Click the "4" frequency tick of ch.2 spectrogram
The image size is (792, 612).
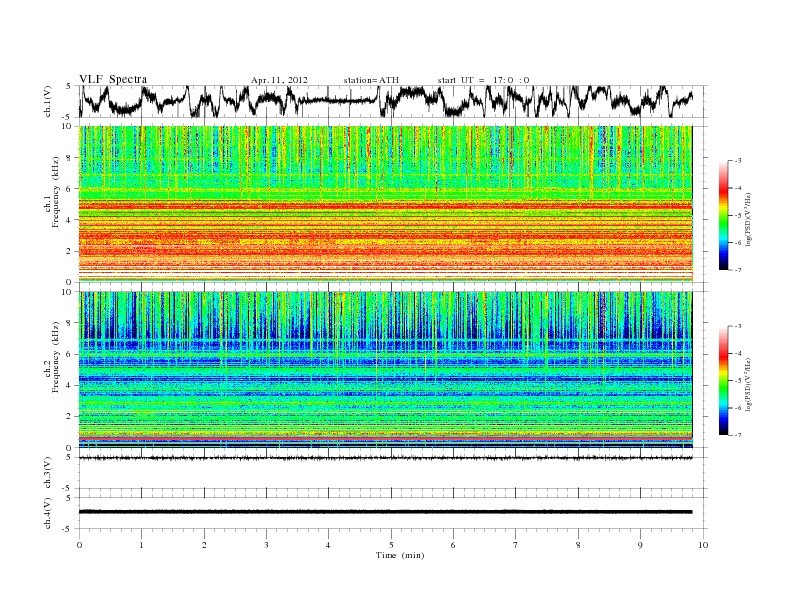[69, 385]
